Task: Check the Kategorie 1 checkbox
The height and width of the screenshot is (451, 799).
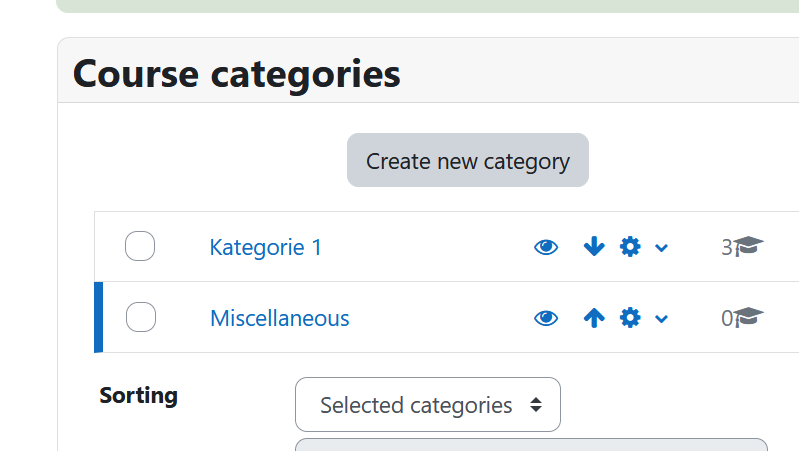Action: (140, 246)
